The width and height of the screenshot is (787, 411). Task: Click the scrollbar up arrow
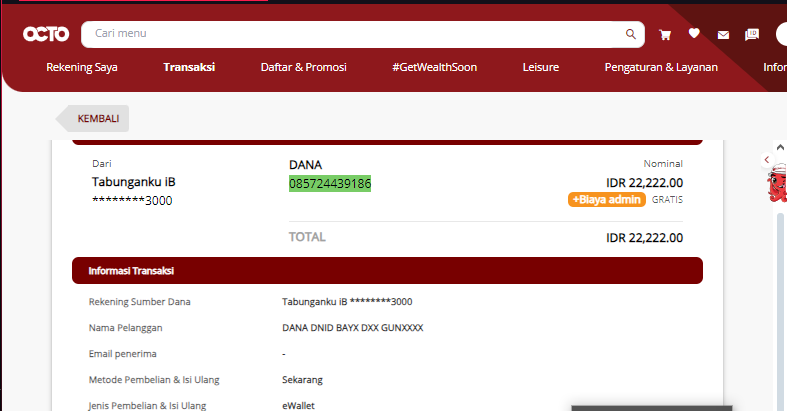[x=780, y=147]
